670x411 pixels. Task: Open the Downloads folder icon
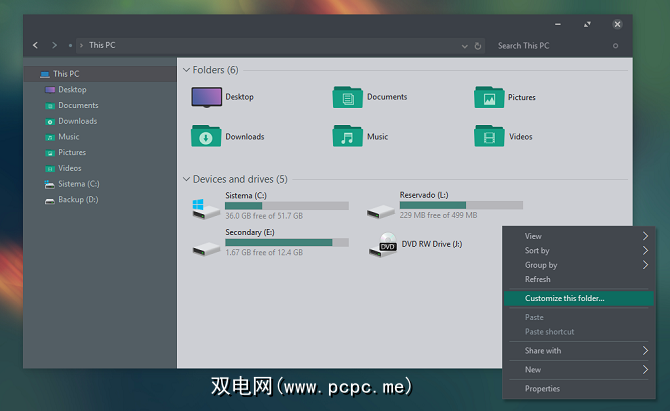click(206, 136)
